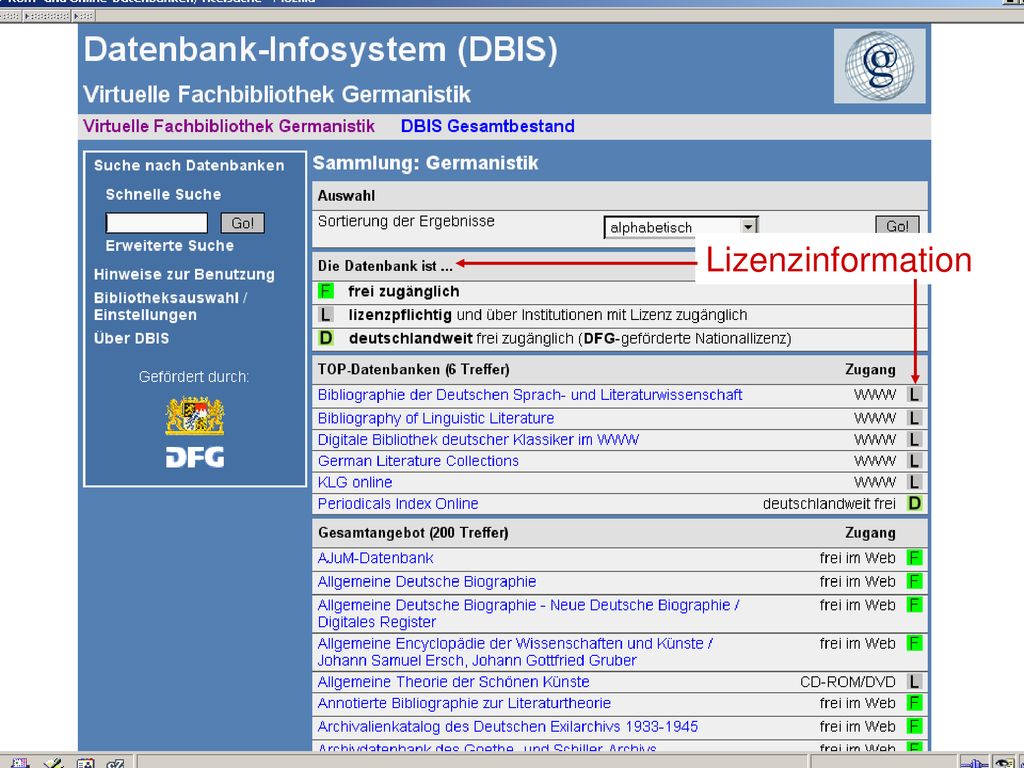Click the gray L icon in the legend
The width and height of the screenshot is (1024, 768).
point(325,315)
